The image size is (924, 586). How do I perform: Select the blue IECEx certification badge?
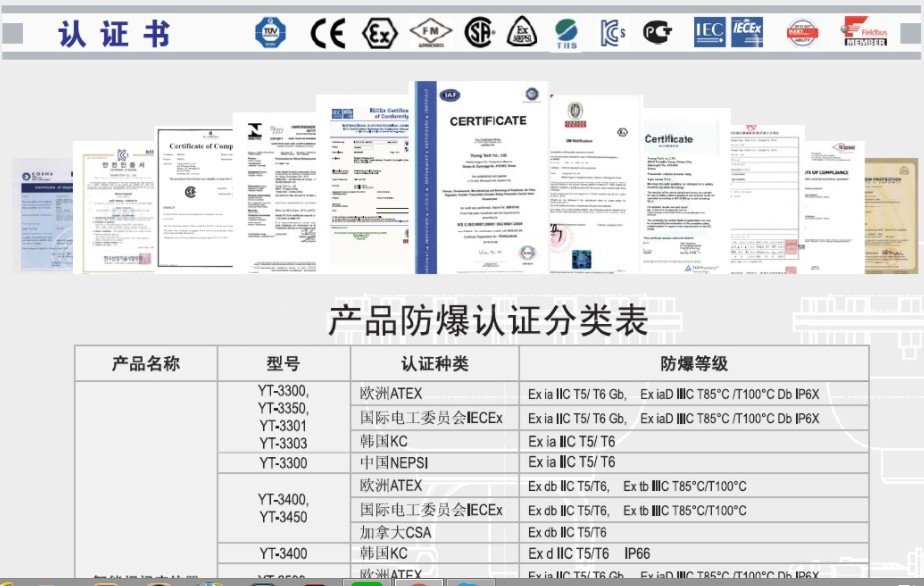coord(746,30)
